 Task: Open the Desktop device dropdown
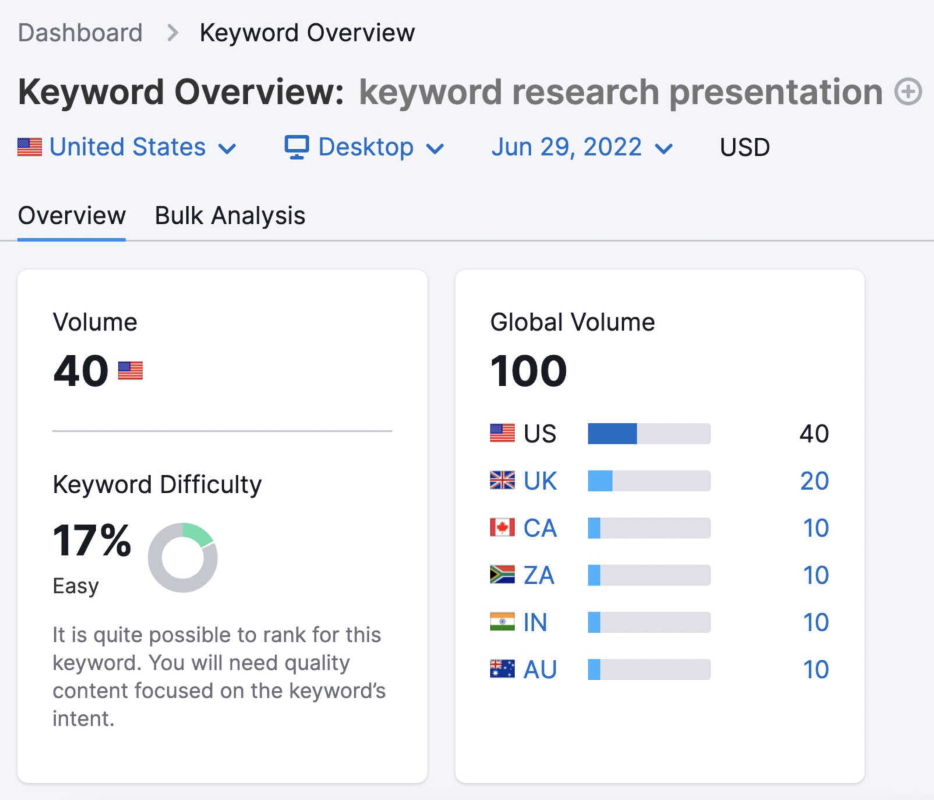tap(365, 147)
